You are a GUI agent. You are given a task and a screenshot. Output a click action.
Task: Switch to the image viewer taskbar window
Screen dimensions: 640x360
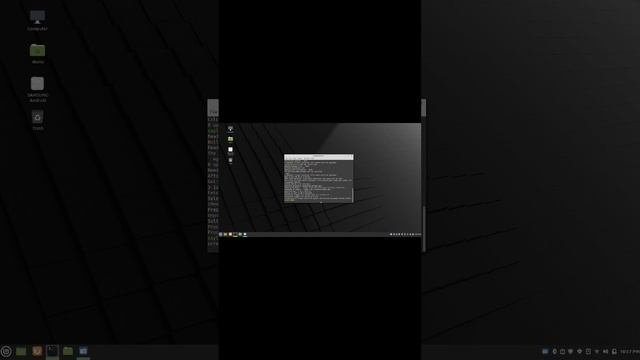pyautogui.click(x=83, y=351)
